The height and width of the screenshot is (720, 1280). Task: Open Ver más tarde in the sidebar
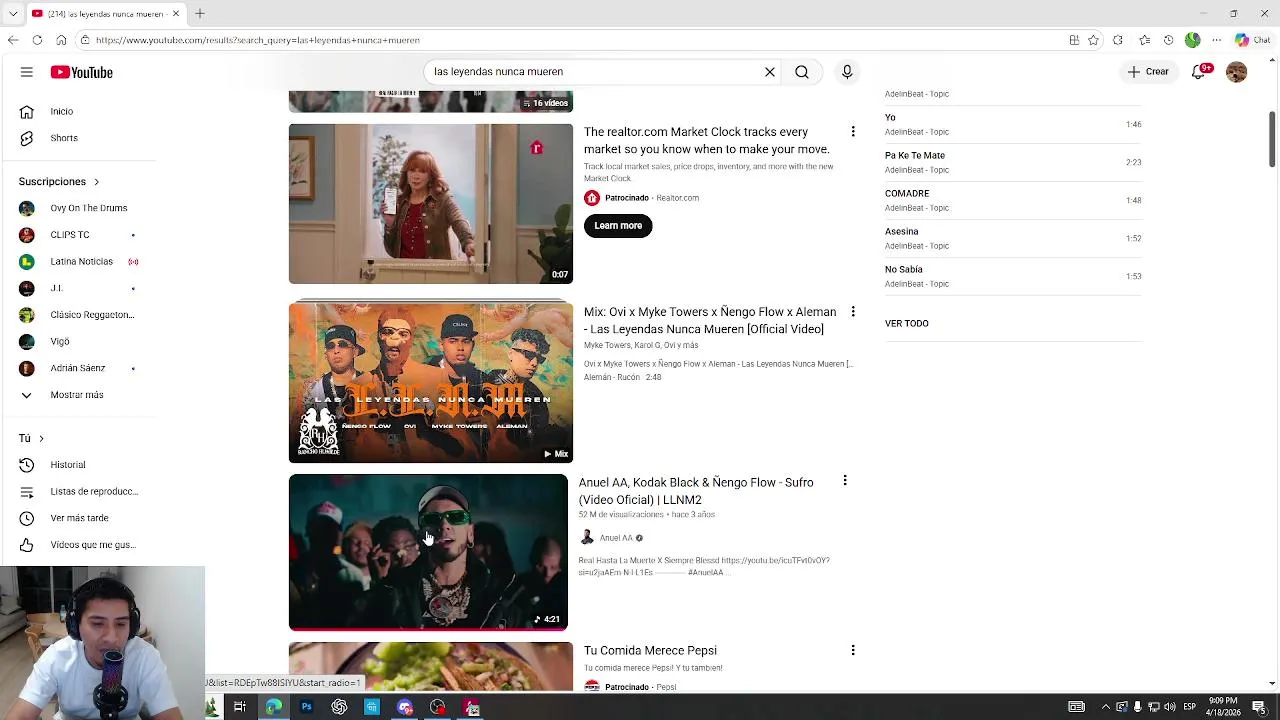pos(78,518)
